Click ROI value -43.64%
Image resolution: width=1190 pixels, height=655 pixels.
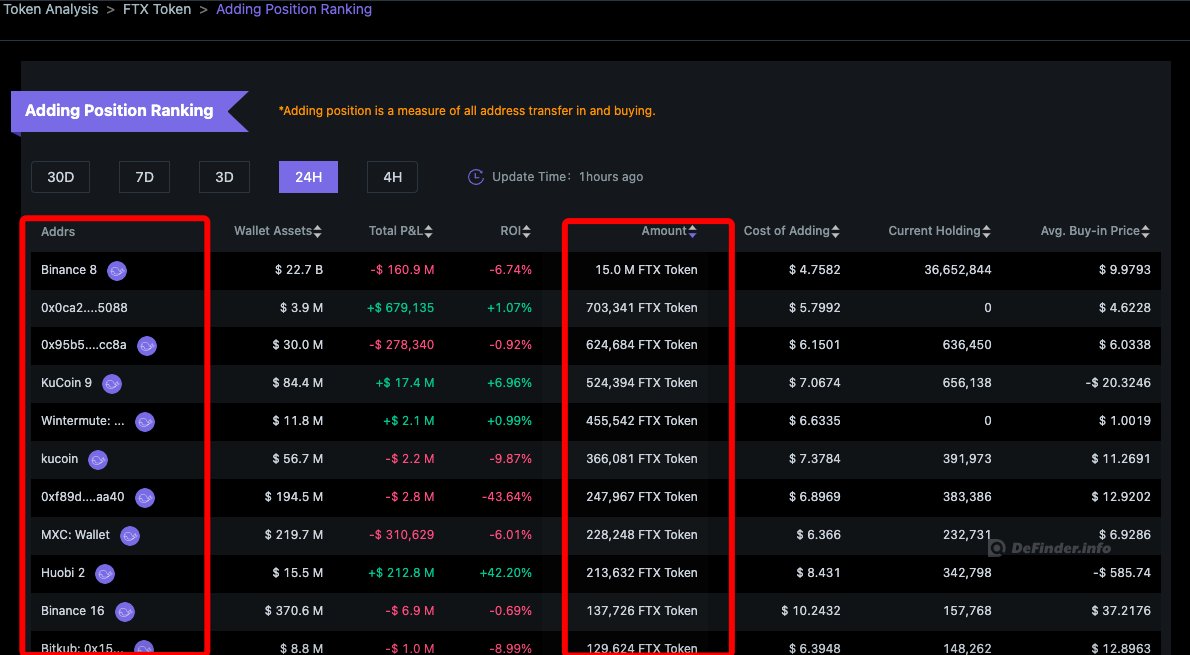point(507,496)
